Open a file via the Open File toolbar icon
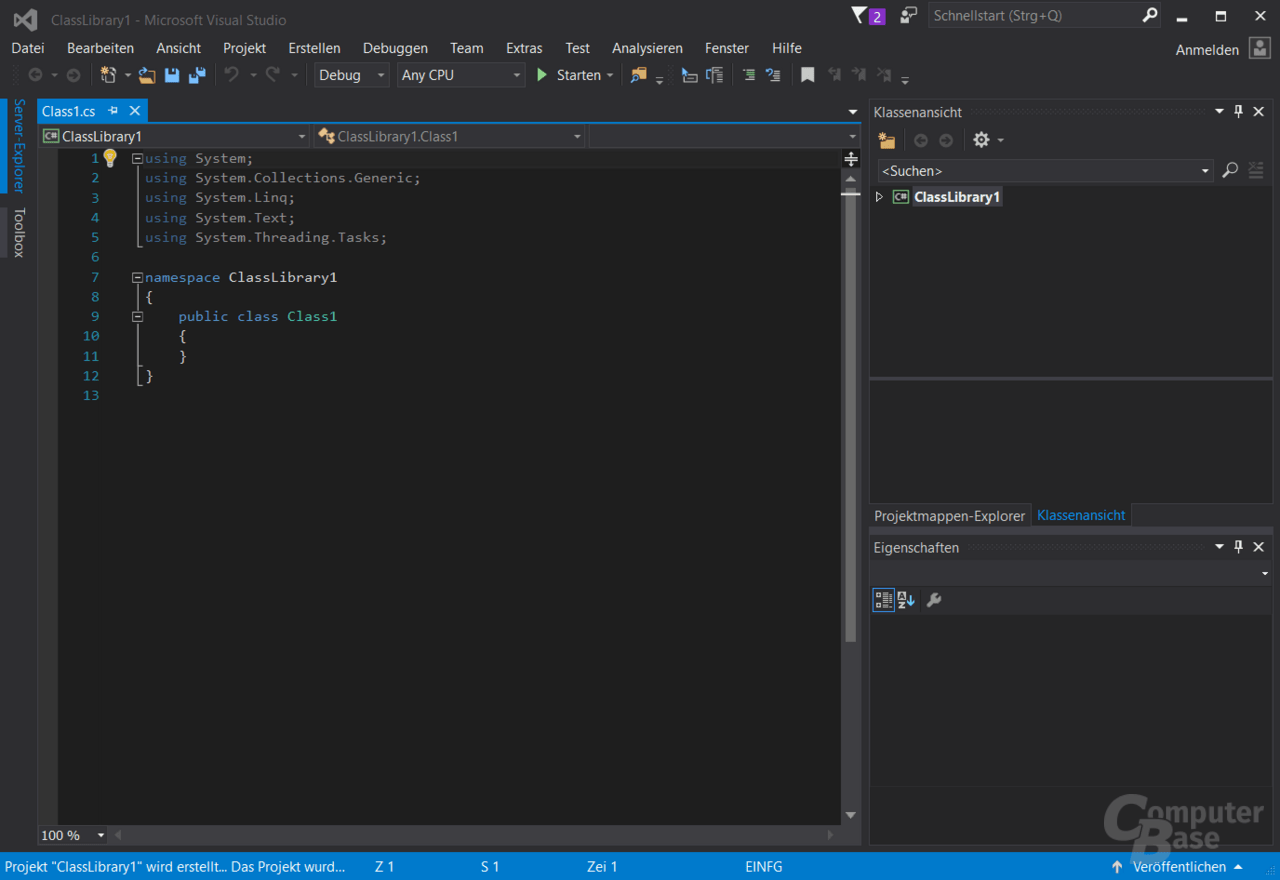1280x880 pixels. (x=147, y=74)
